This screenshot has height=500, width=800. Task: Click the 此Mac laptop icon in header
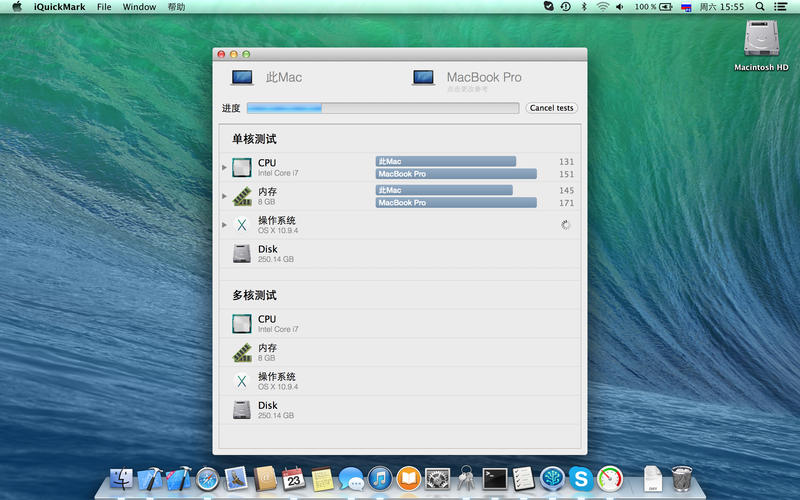coord(242,78)
